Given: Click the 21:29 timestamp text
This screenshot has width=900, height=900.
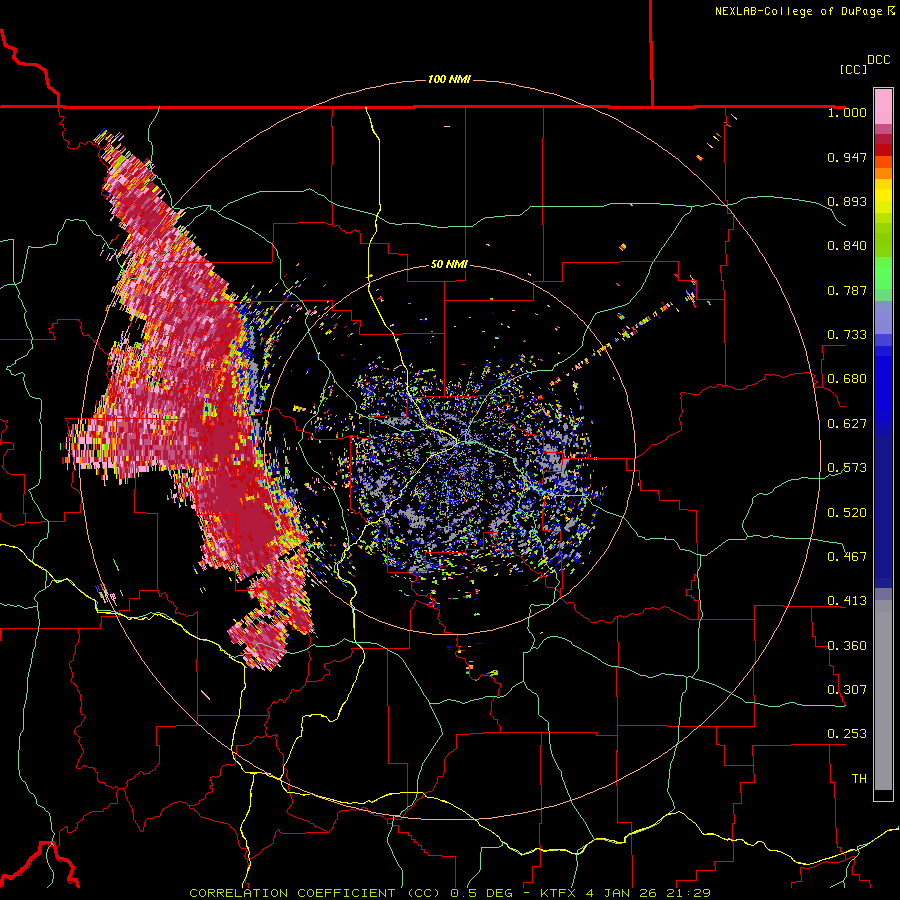Looking at the screenshot, I should pos(688,893).
